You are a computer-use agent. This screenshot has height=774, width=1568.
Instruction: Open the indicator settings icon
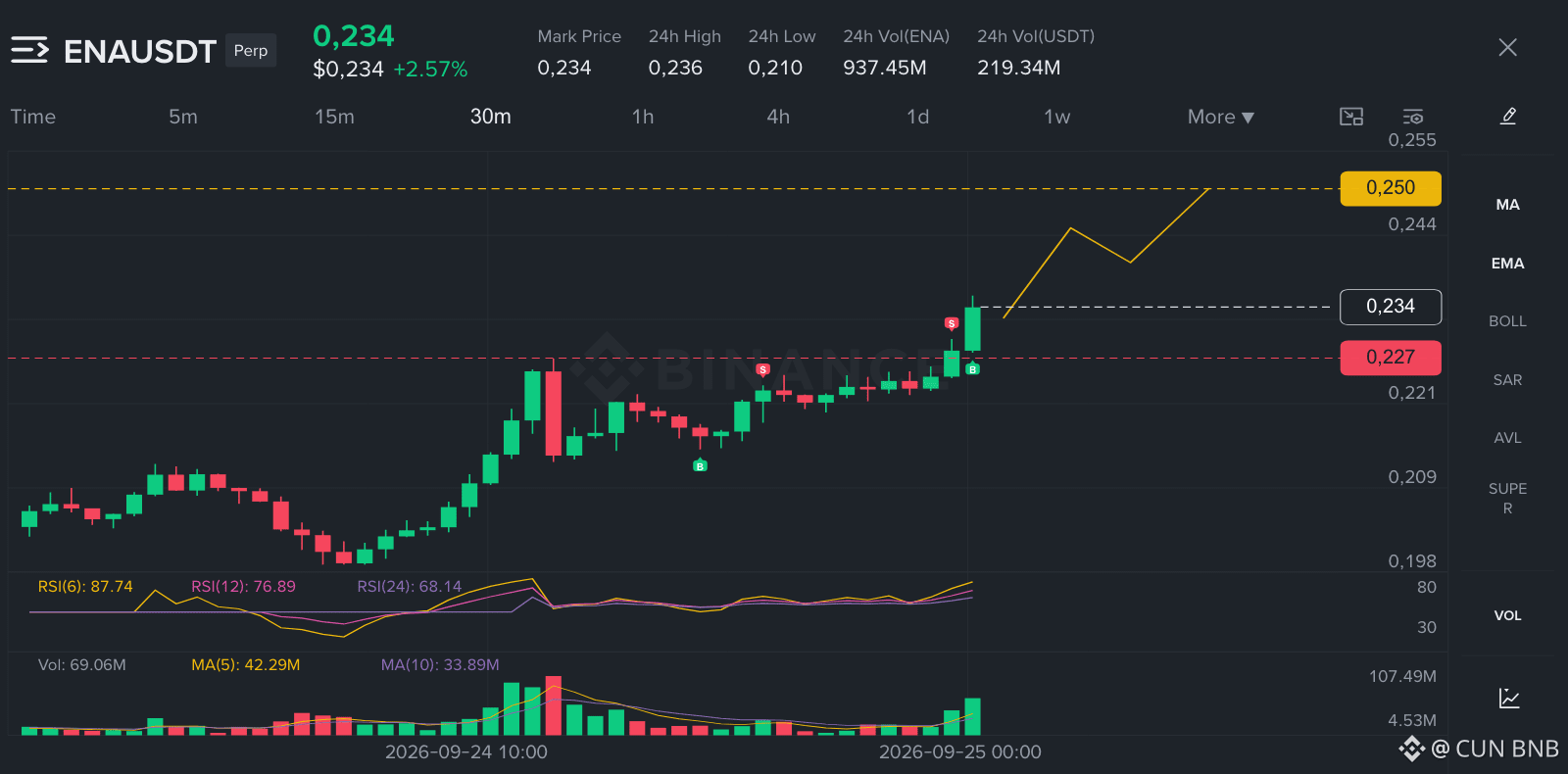1412,117
